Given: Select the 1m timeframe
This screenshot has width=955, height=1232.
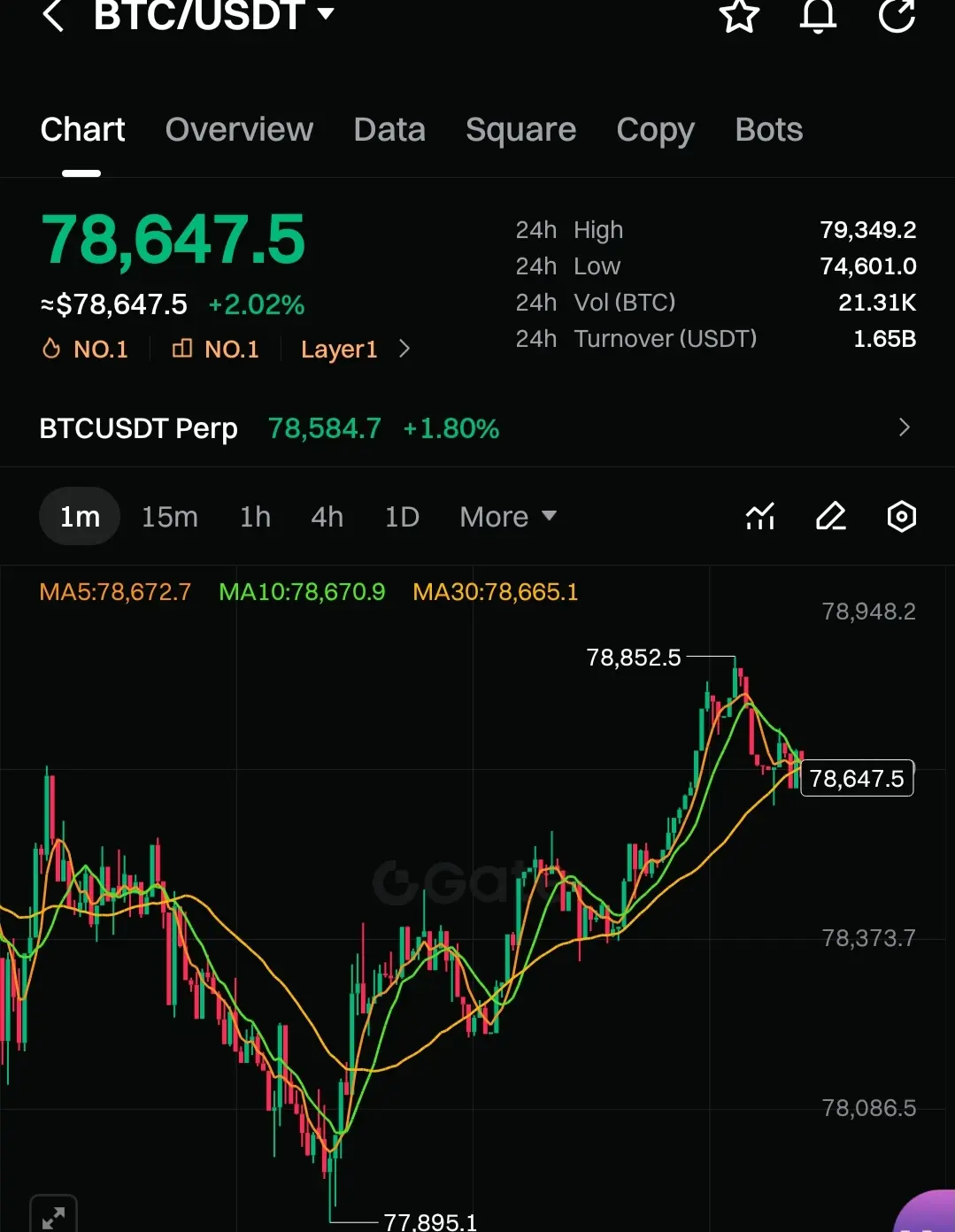Looking at the screenshot, I should click(x=80, y=516).
